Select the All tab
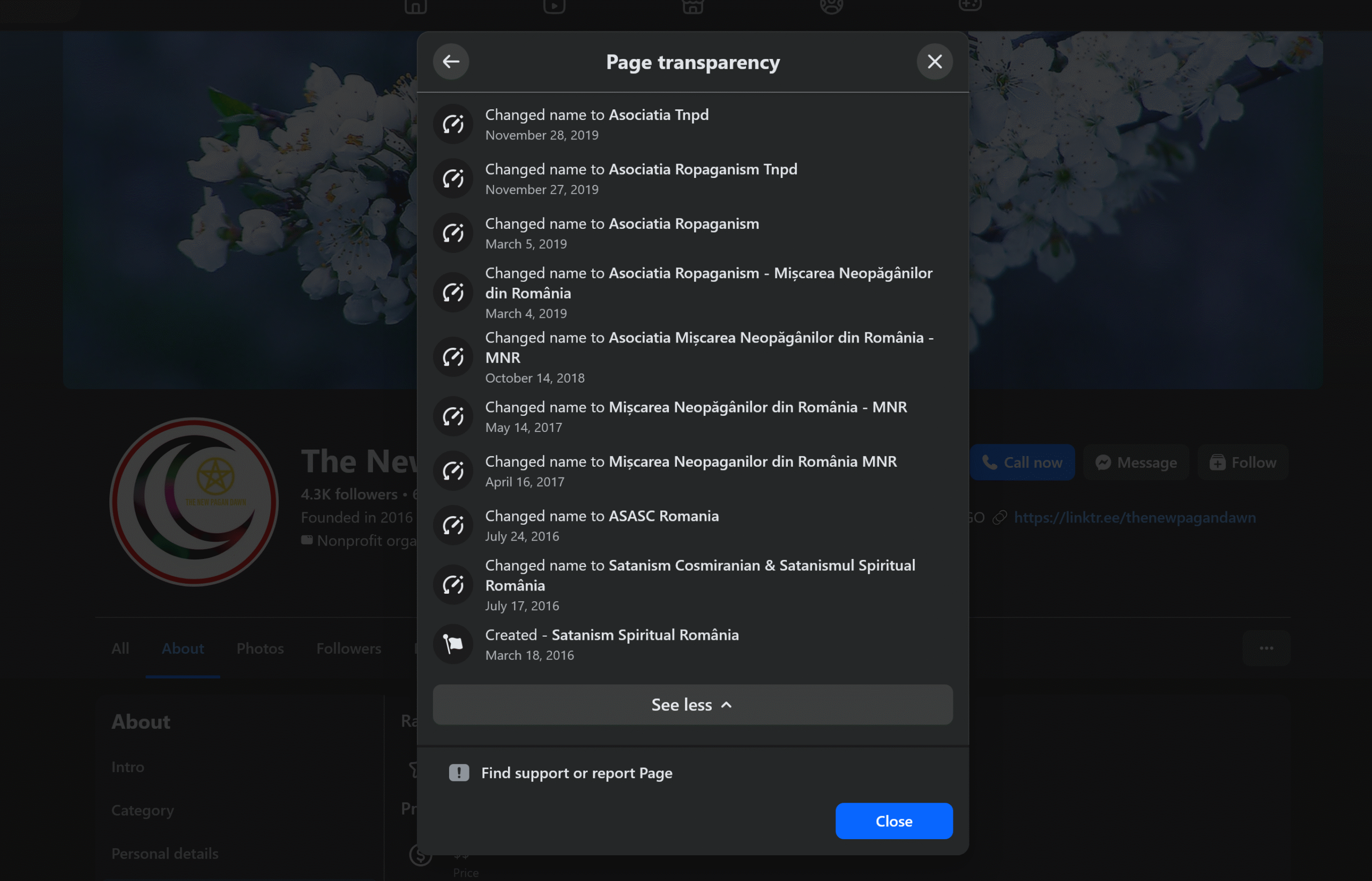Screen dimensions: 1372x881 pos(120,648)
